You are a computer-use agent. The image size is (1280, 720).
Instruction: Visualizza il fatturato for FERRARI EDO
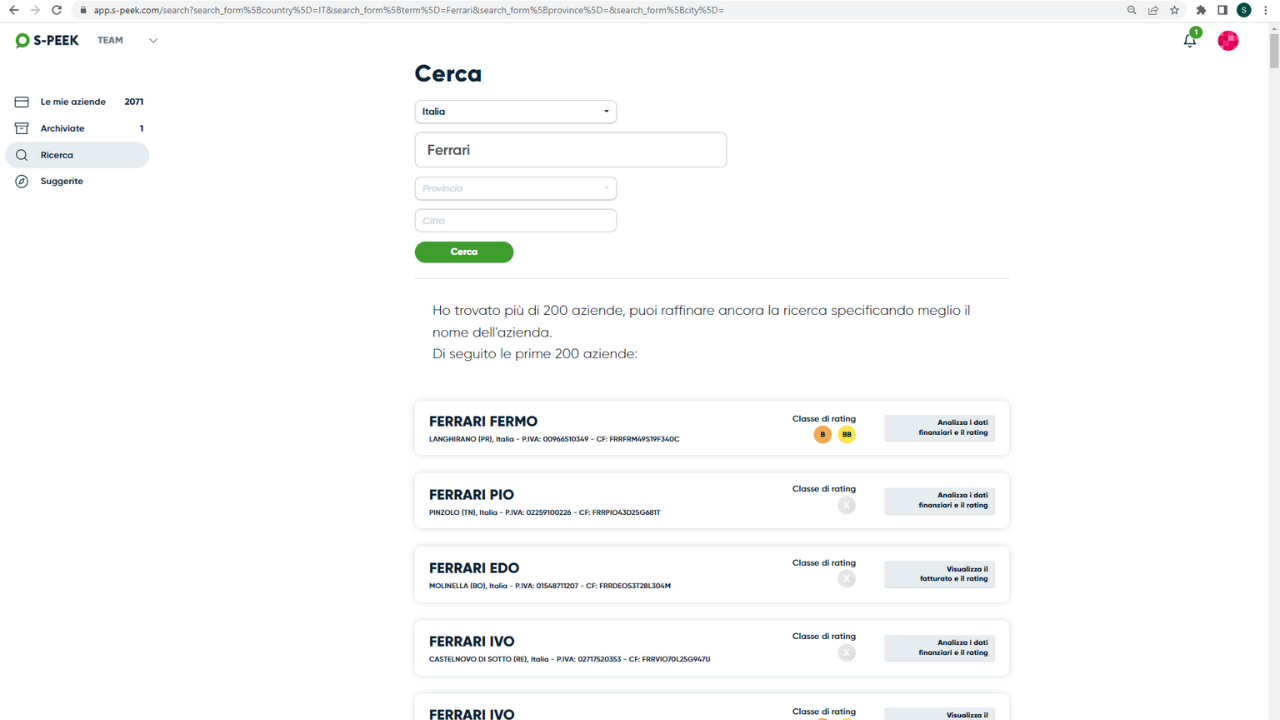coord(940,574)
